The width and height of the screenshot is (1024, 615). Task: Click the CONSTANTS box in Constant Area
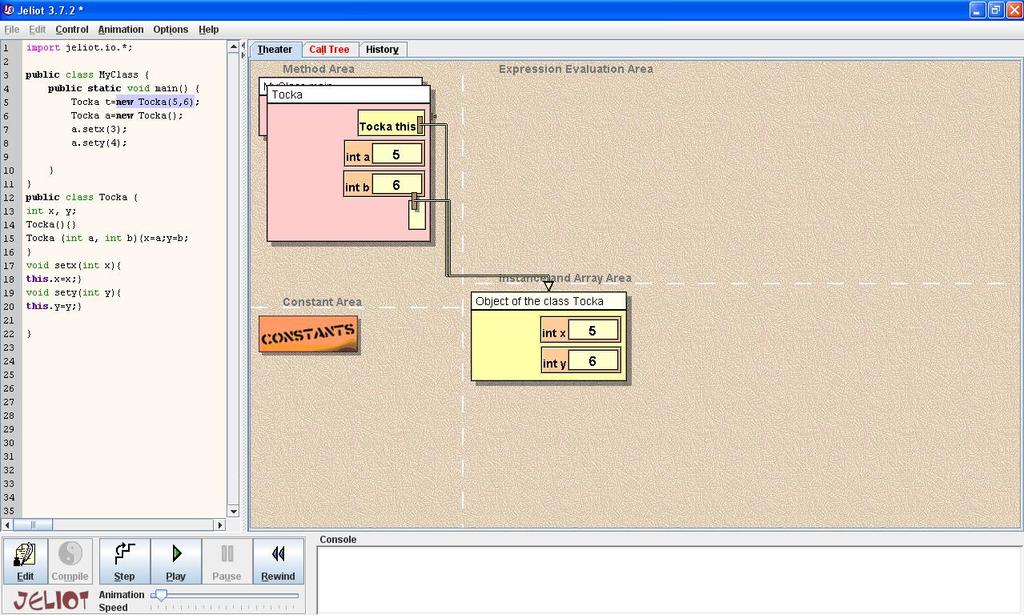point(308,335)
